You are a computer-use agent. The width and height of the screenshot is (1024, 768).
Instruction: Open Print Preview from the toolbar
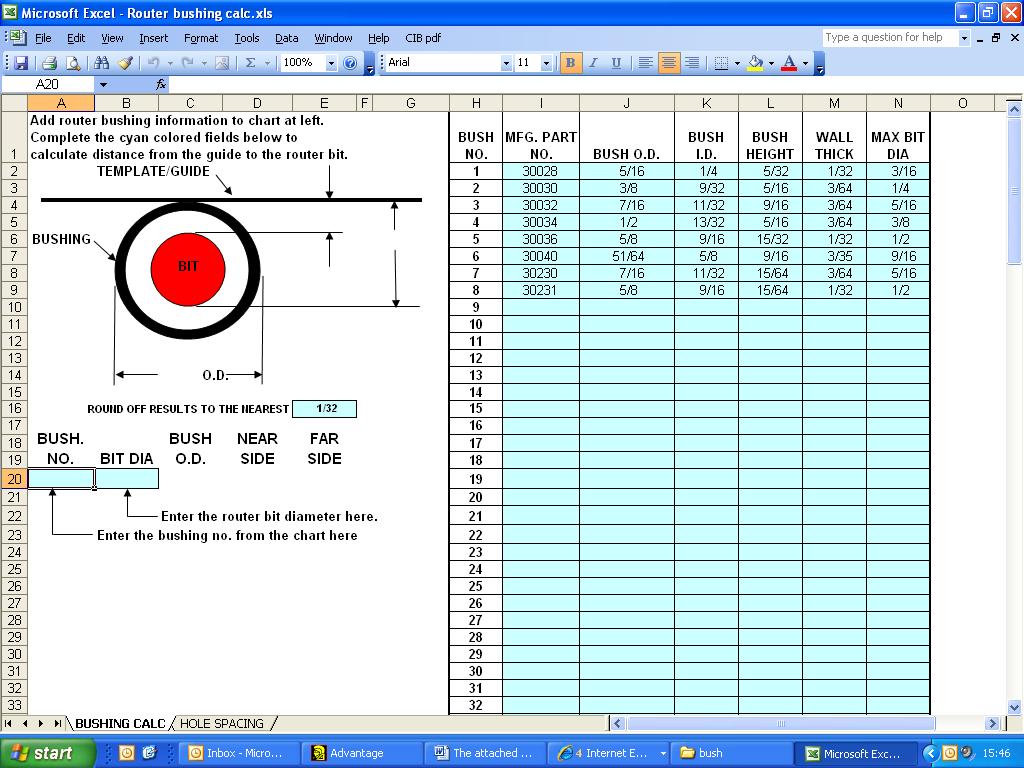pyautogui.click(x=72, y=63)
